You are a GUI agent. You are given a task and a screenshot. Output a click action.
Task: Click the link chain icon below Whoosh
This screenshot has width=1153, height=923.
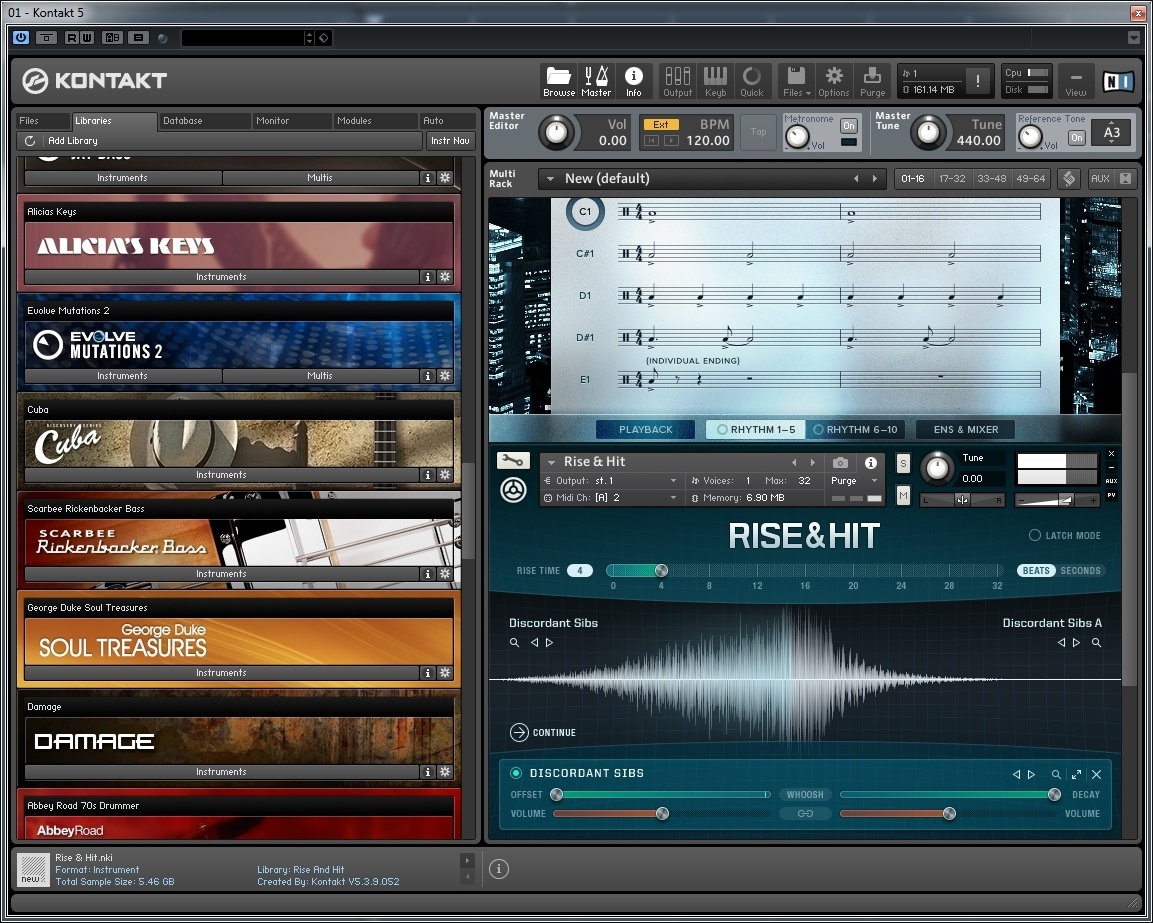tap(805, 813)
